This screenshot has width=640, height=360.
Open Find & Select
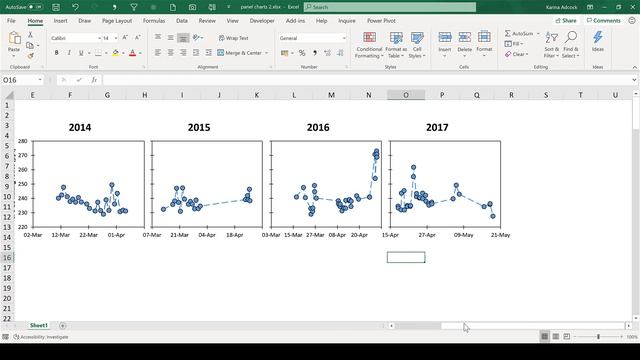[571, 45]
